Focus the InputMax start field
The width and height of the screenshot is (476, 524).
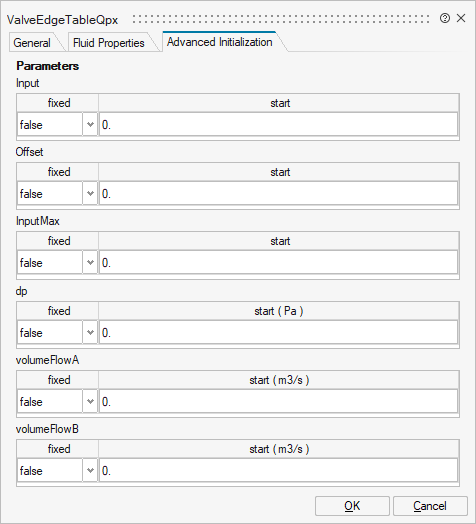(x=278, y=262)
